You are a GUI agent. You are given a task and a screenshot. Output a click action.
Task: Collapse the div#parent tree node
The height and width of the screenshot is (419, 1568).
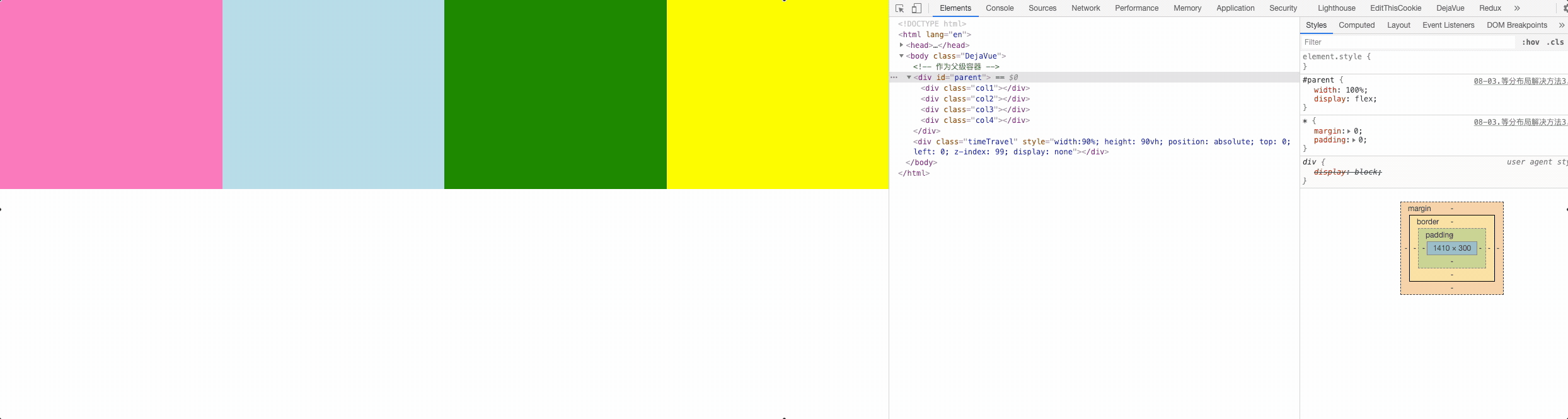(909, 77)
